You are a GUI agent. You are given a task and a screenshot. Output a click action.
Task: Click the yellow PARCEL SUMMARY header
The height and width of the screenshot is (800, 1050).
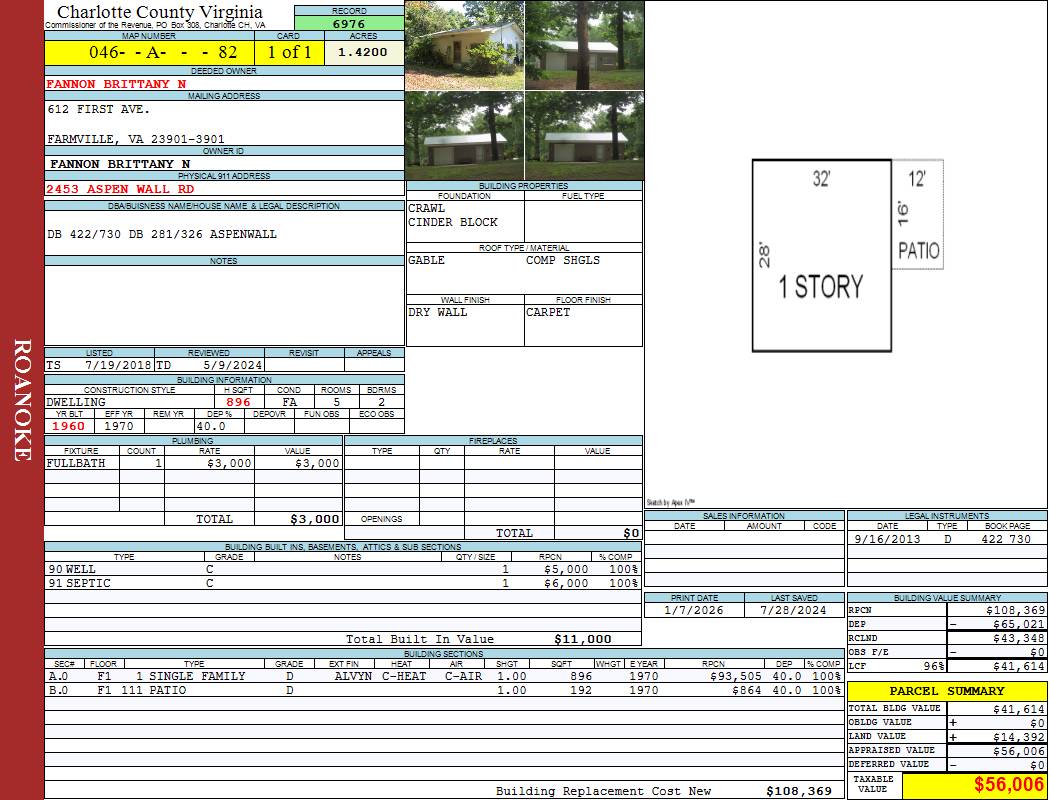click(946, 691)
